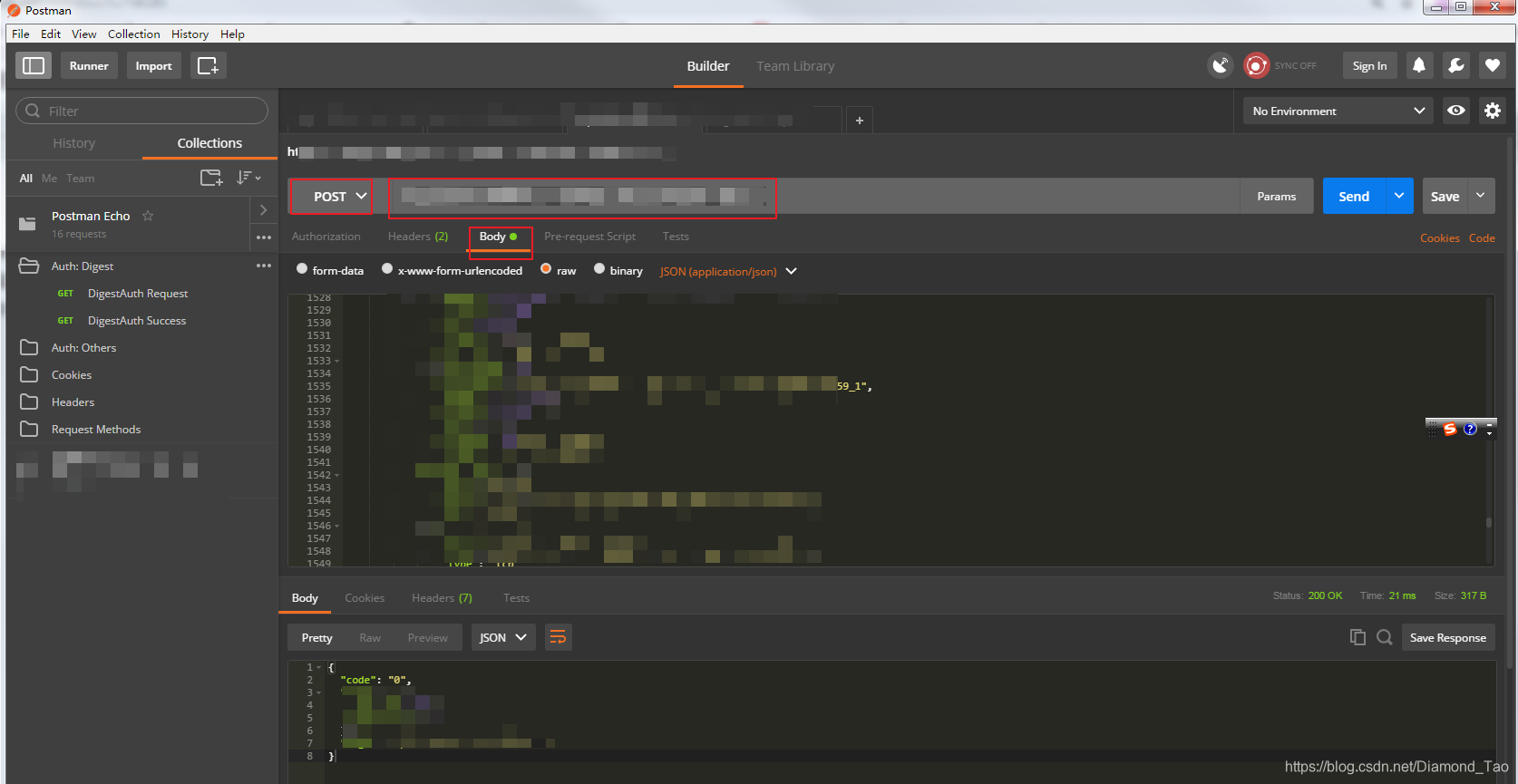1518x784 pixels.
Task: Click the sync status icon
Action: tap(1256, 65)
